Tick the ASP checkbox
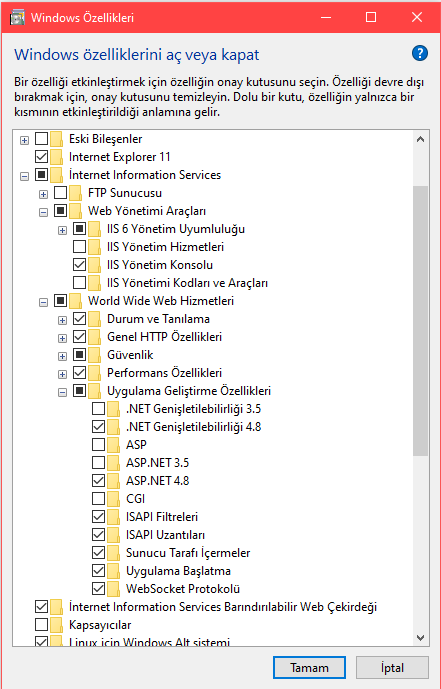 [98, 445]
